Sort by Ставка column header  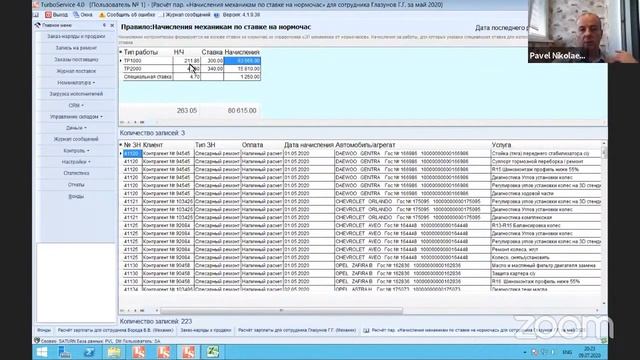[212, 52]
